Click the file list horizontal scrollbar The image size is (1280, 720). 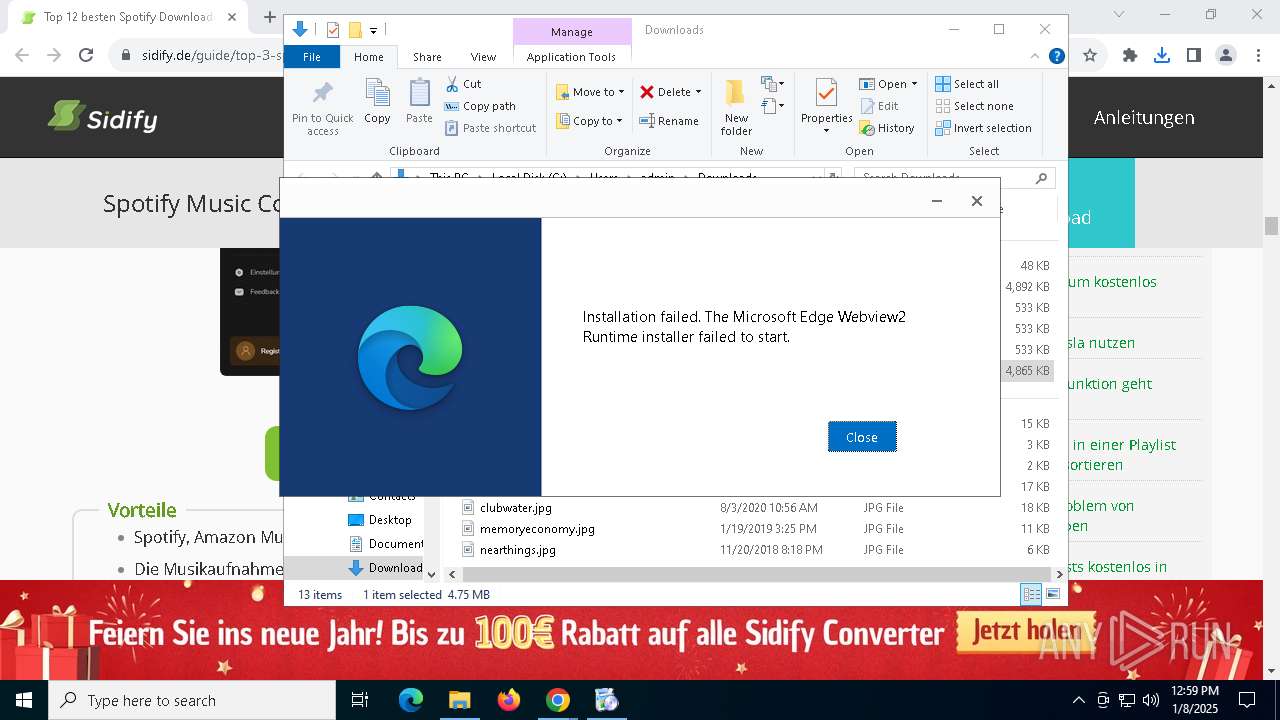[x=758, y=574]
